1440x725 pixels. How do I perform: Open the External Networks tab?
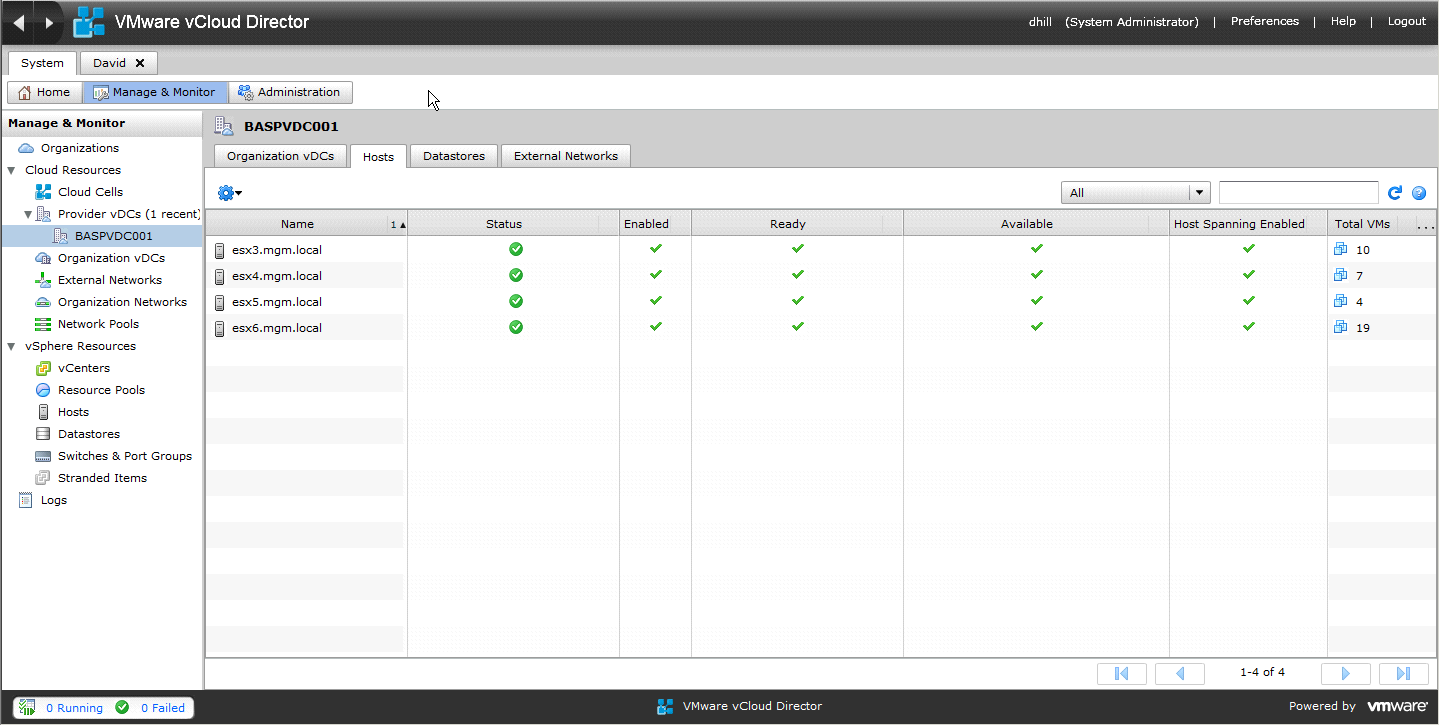tap(566, 156)
